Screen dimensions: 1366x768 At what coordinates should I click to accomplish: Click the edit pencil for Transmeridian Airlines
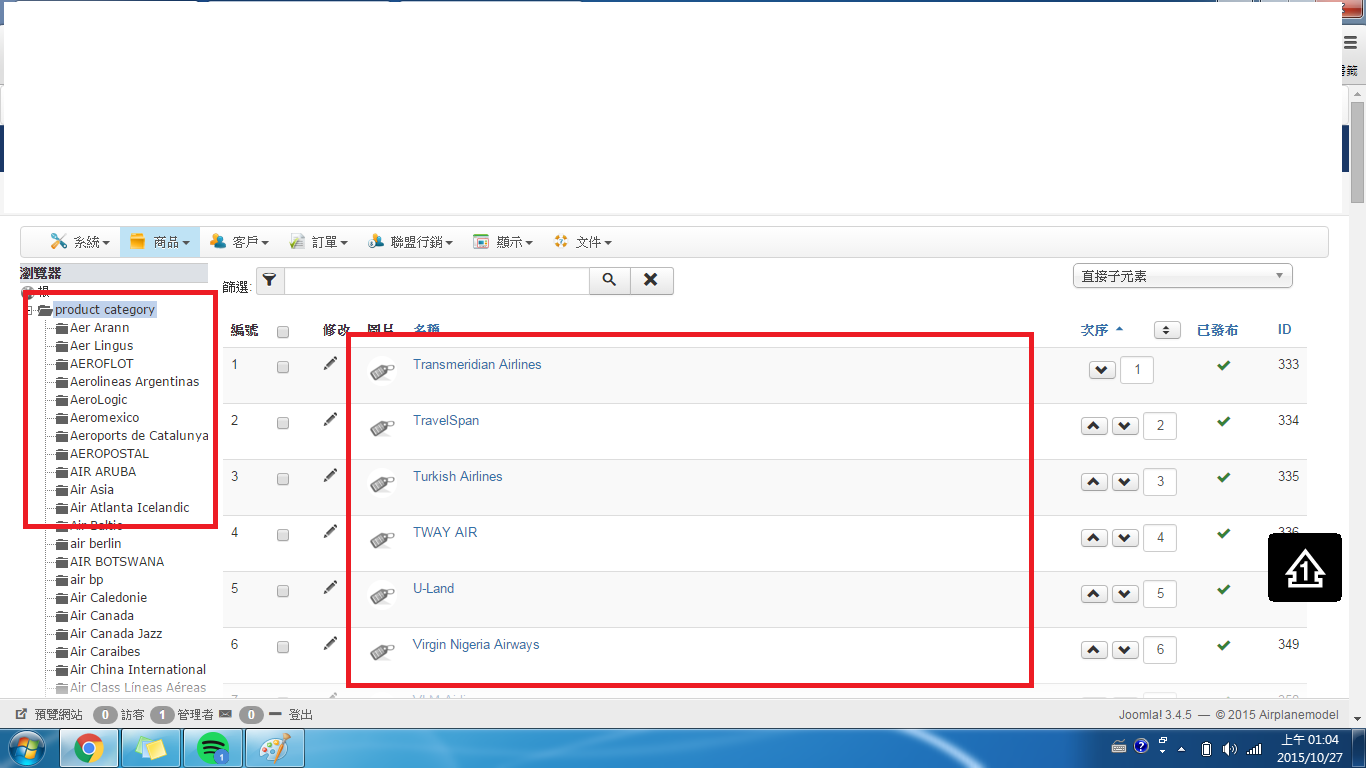(x=330, y=364)
